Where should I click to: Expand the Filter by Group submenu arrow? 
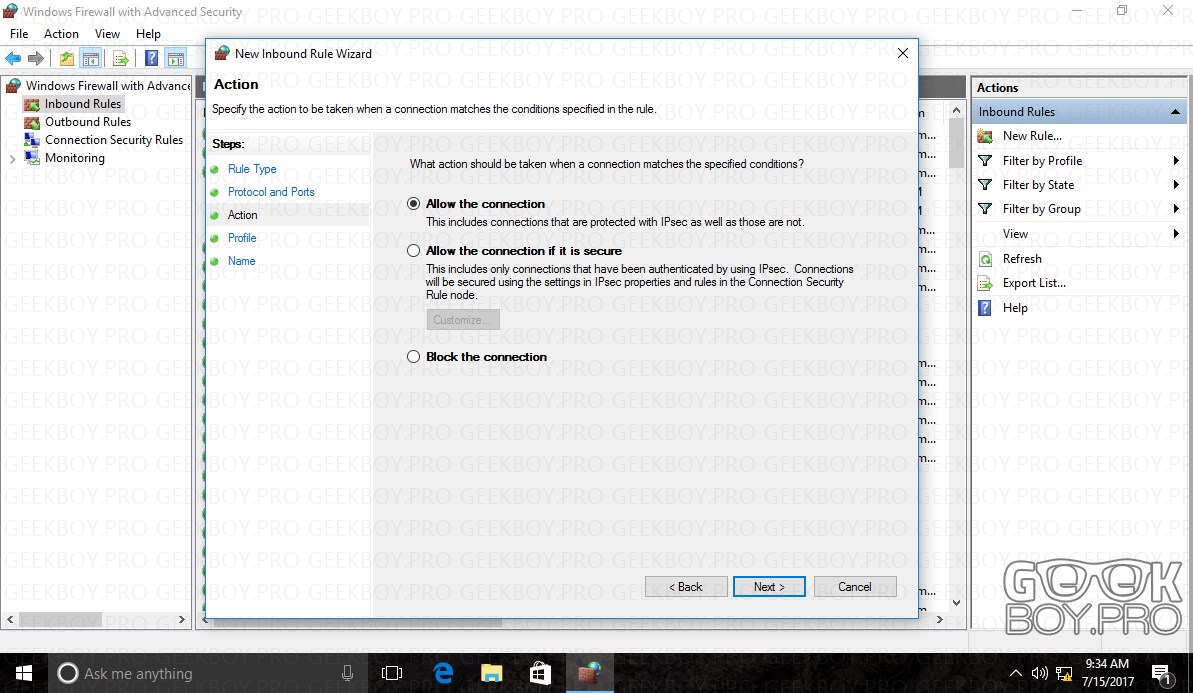1176,208
